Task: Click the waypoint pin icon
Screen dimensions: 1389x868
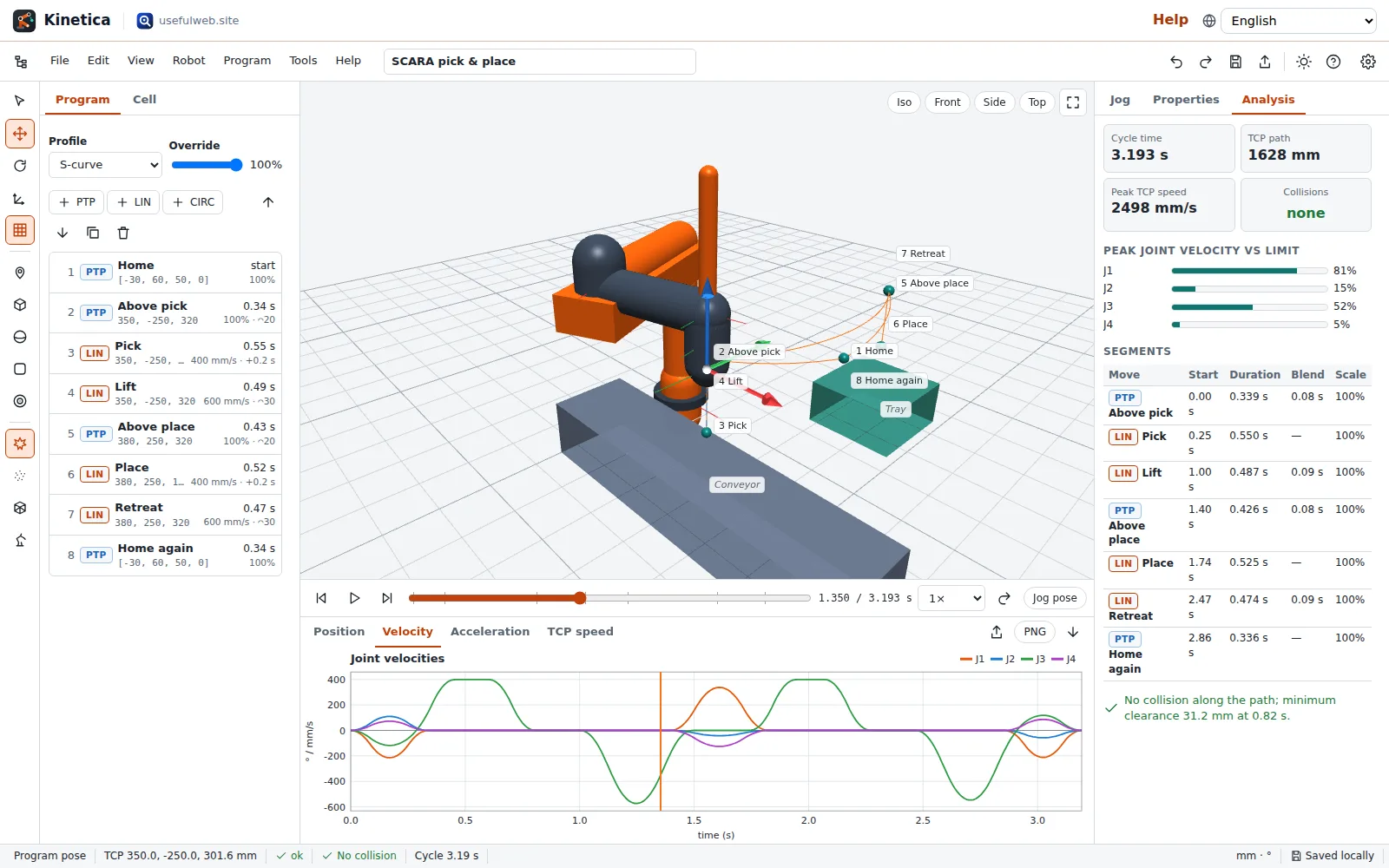Action: (20, 273)
